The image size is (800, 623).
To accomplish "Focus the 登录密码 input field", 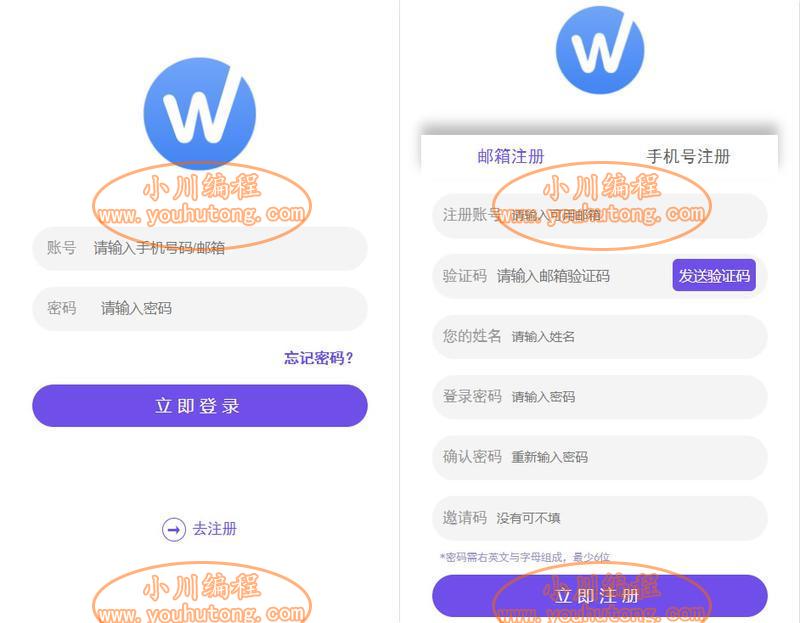I will click(599, 397).
